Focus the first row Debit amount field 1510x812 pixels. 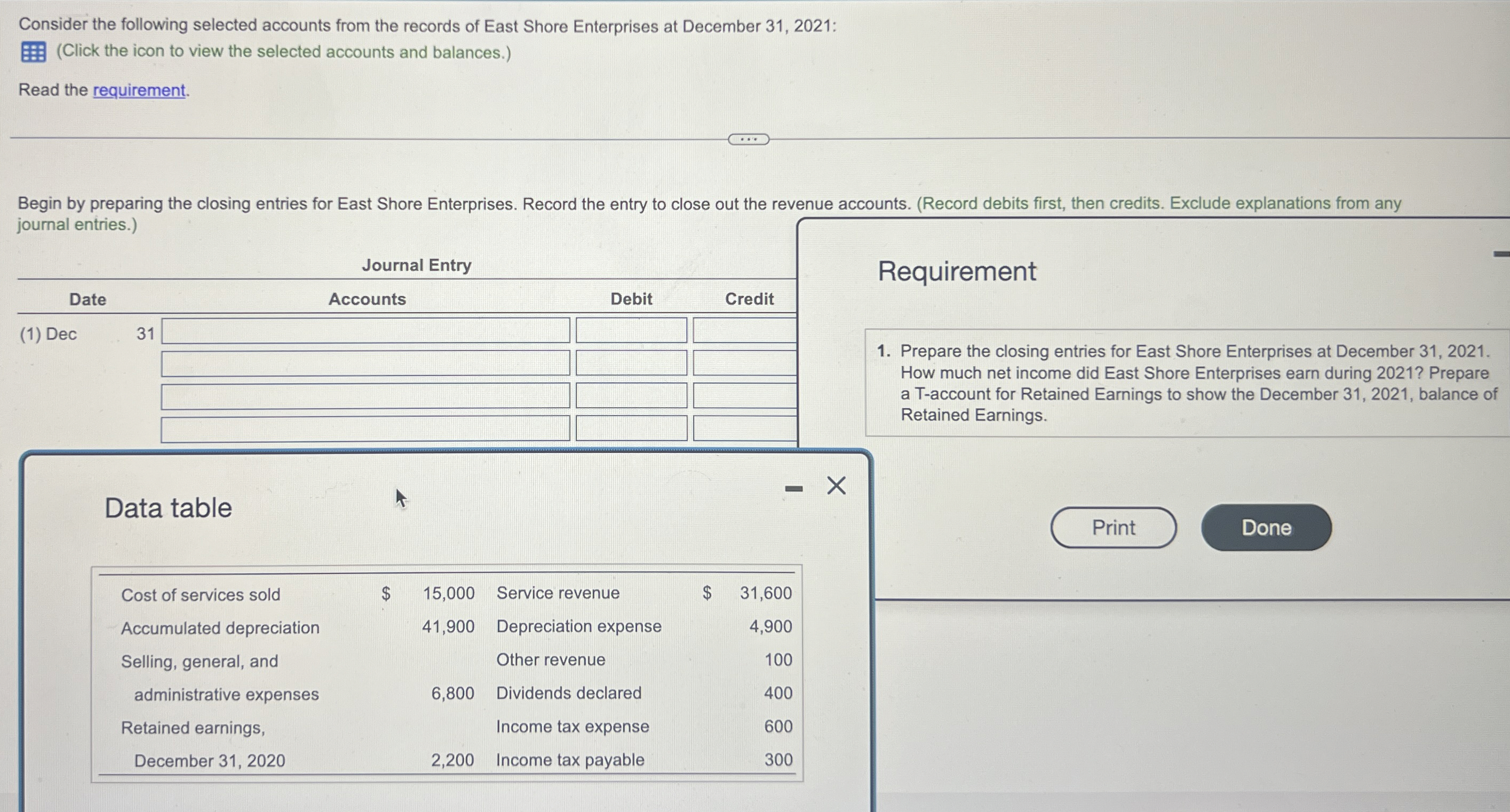pos(631,330)
